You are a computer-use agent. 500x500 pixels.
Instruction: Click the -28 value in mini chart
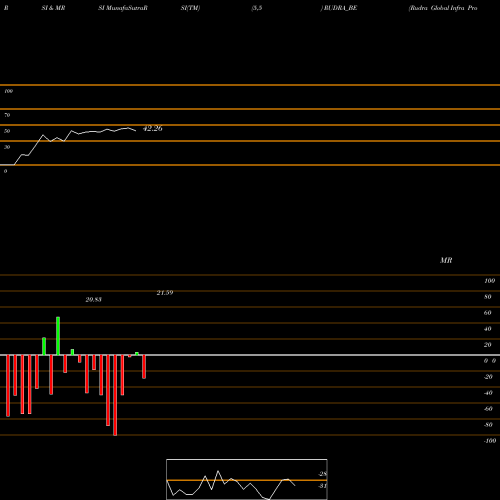coord(322,474)
